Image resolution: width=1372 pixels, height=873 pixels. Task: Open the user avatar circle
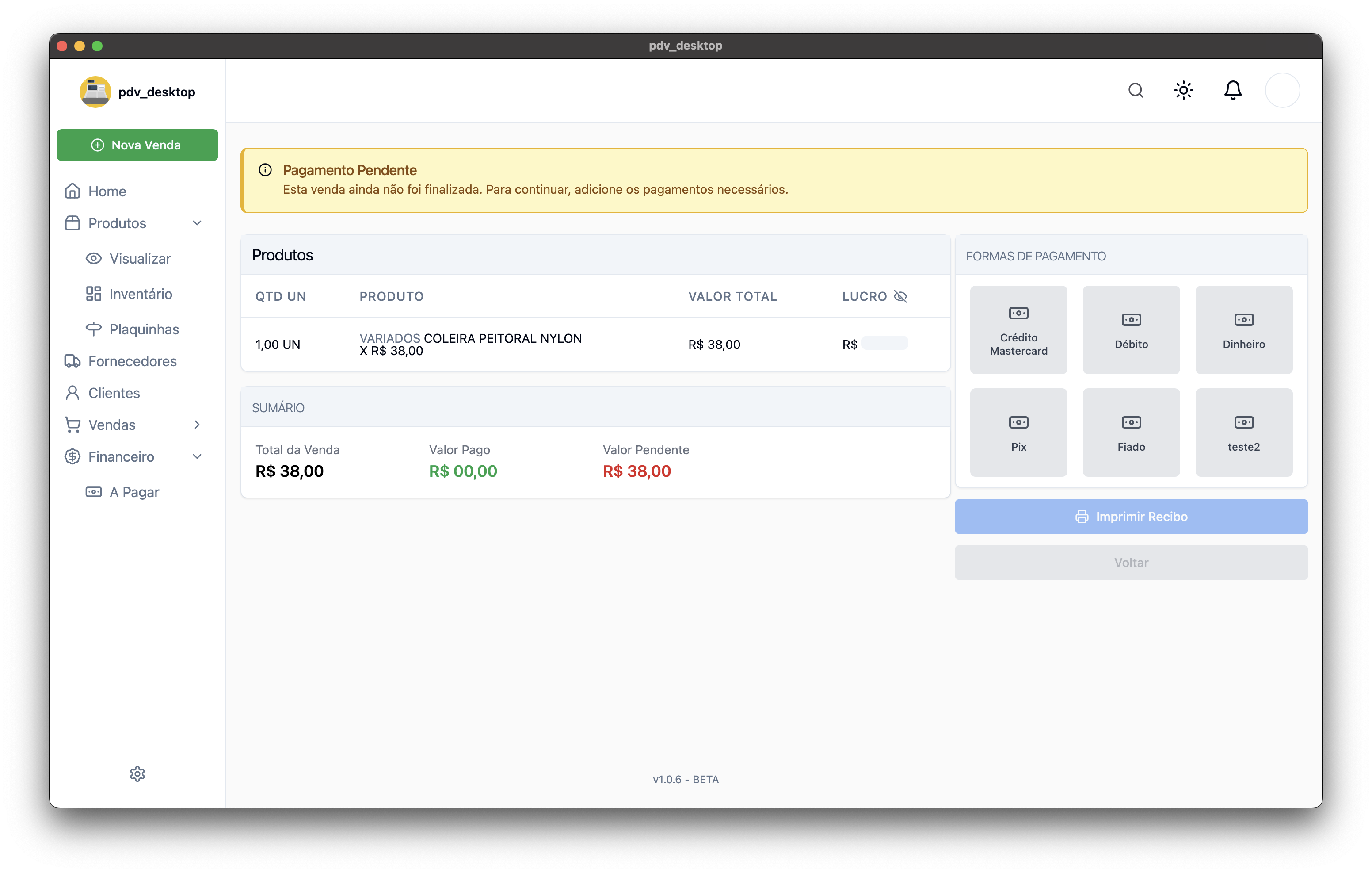1282,90
